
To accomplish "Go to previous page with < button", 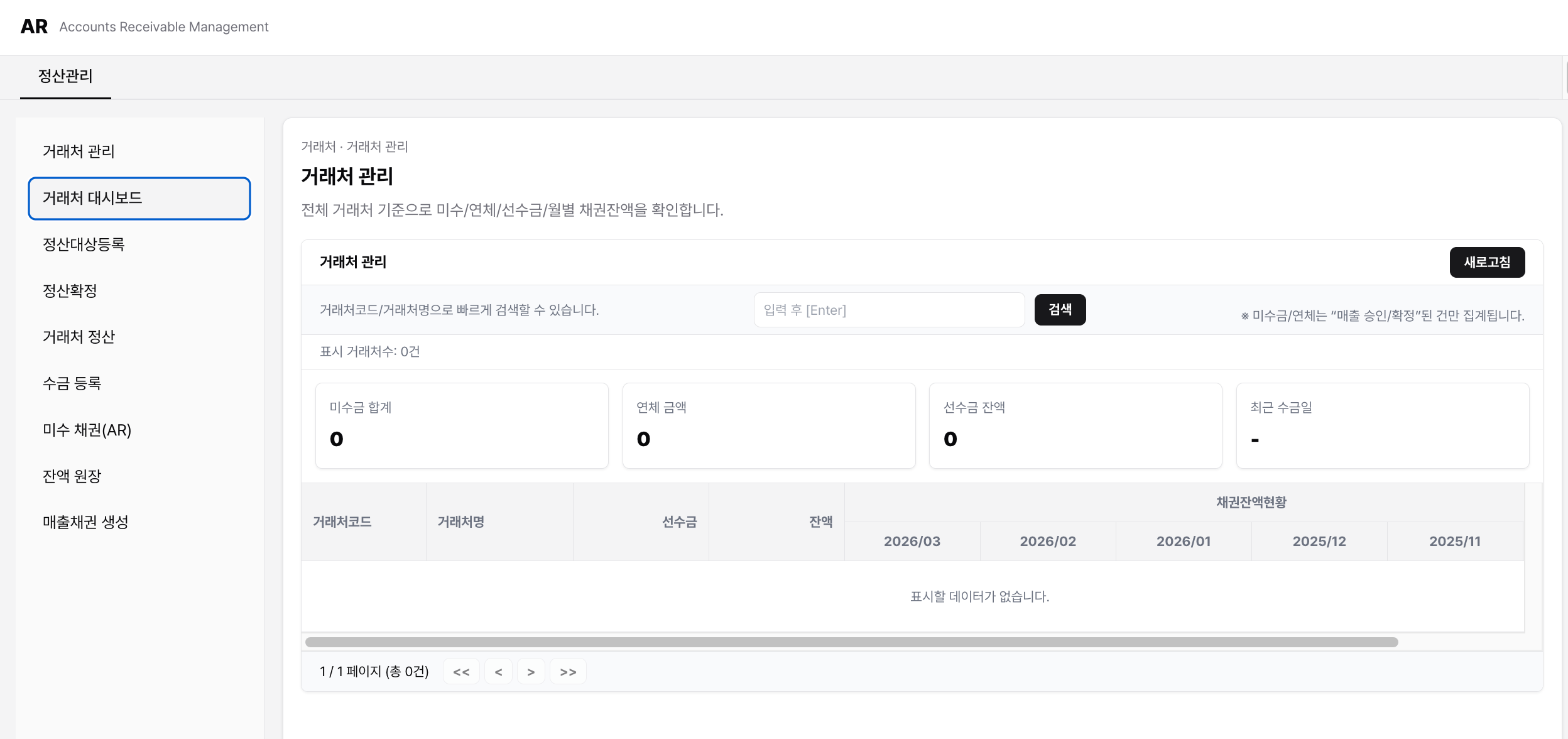I will tap(498, 672).
